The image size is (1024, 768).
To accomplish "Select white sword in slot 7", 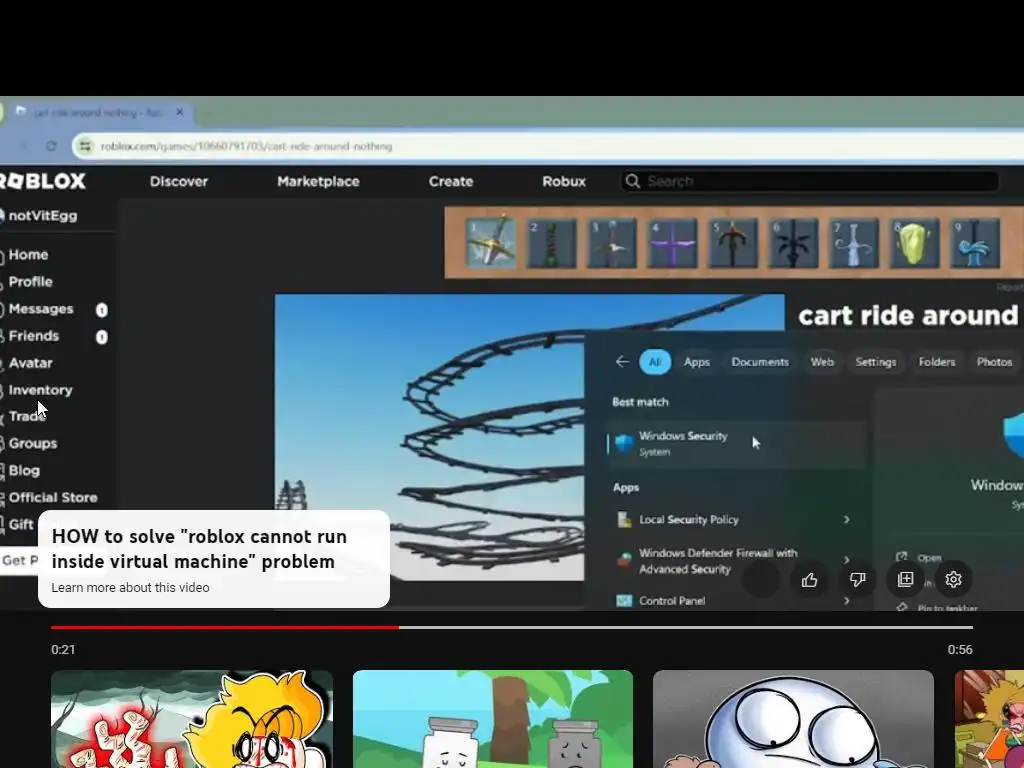I will click(854, 243).
